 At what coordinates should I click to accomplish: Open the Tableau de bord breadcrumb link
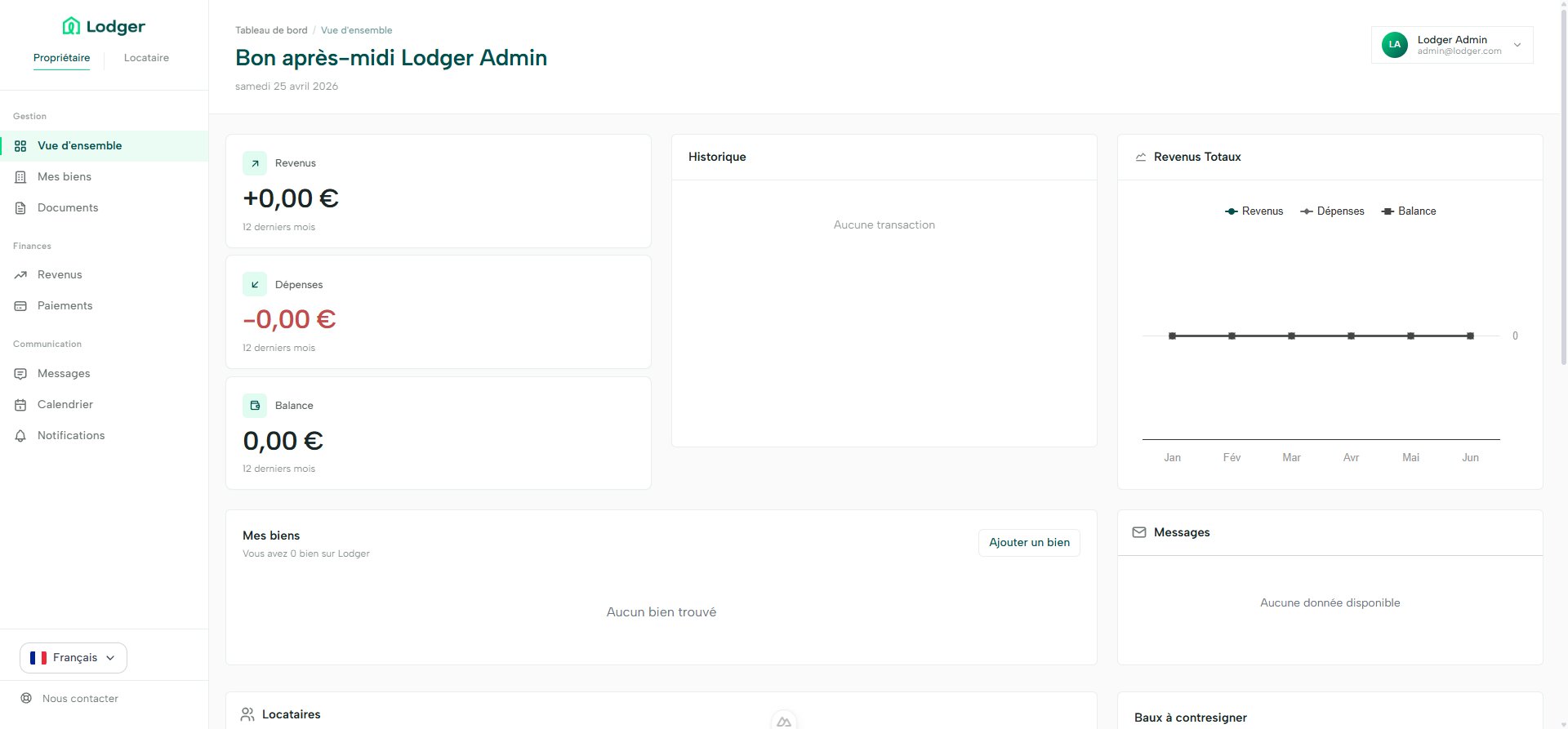tap(271, 30)
